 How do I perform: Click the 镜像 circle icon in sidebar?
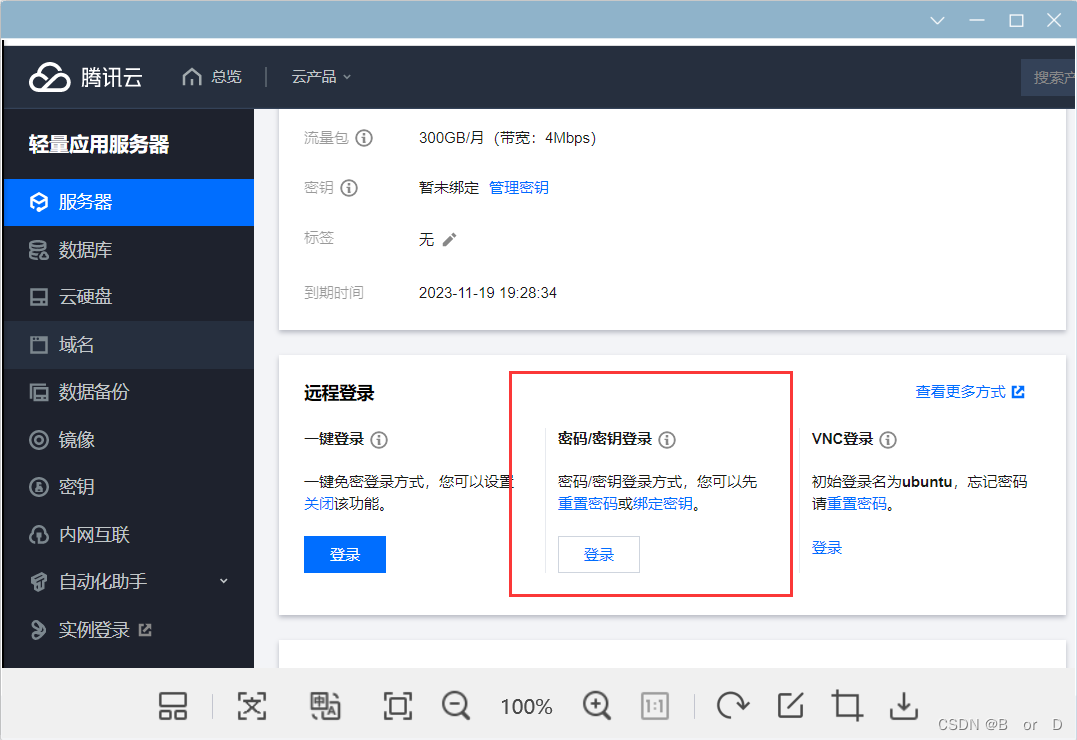[x=39, y=440]
